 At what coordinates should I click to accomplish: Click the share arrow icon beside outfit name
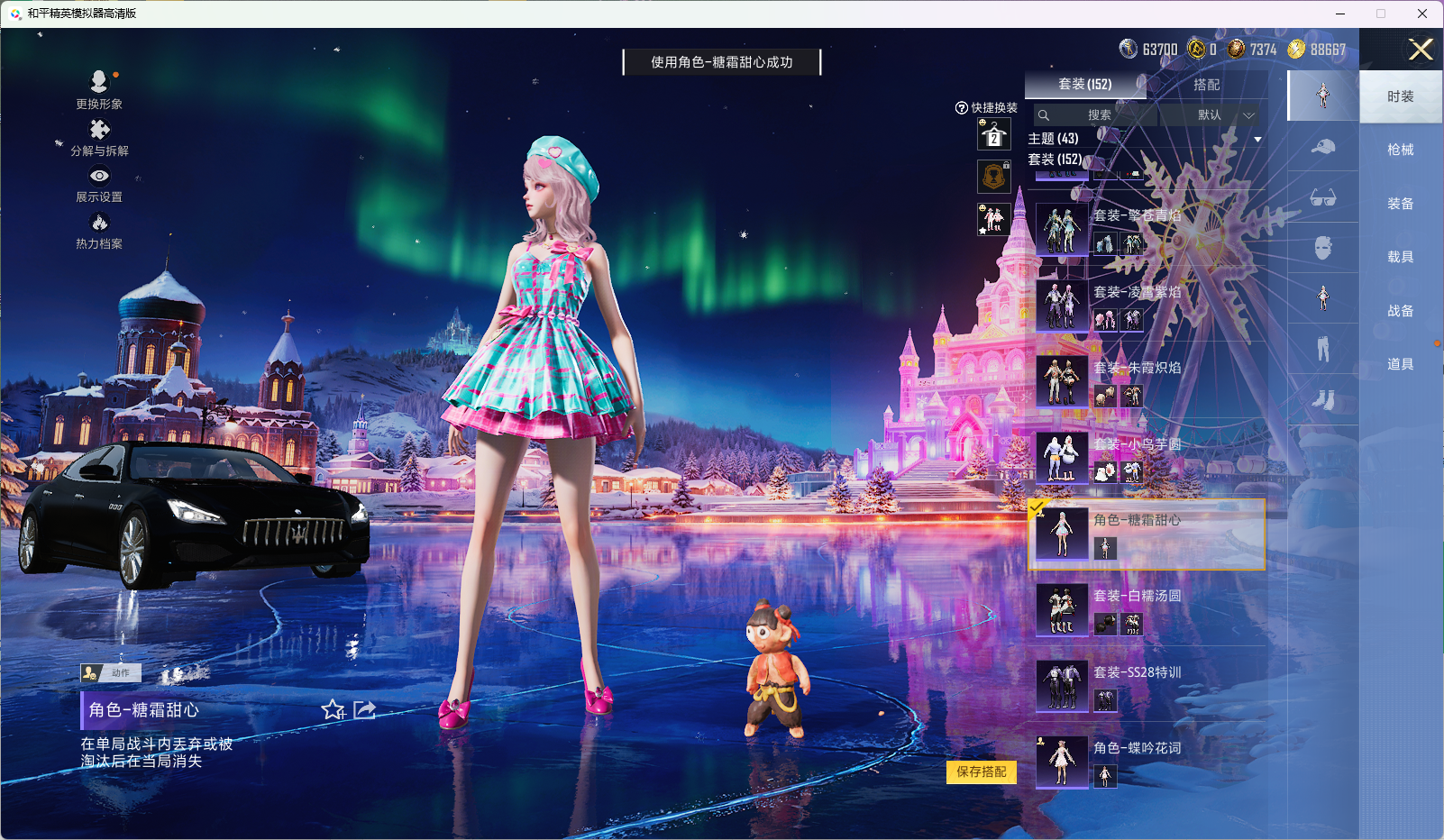coord(364,710)
